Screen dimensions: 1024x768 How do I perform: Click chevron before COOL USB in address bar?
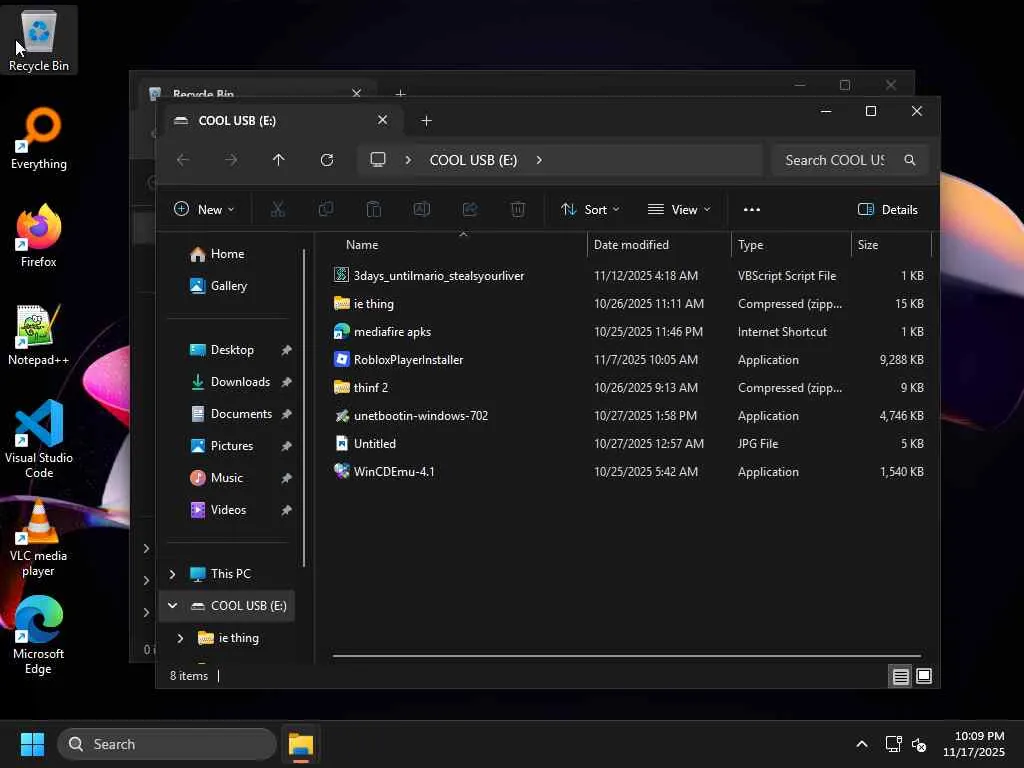[x=408, y=160]
